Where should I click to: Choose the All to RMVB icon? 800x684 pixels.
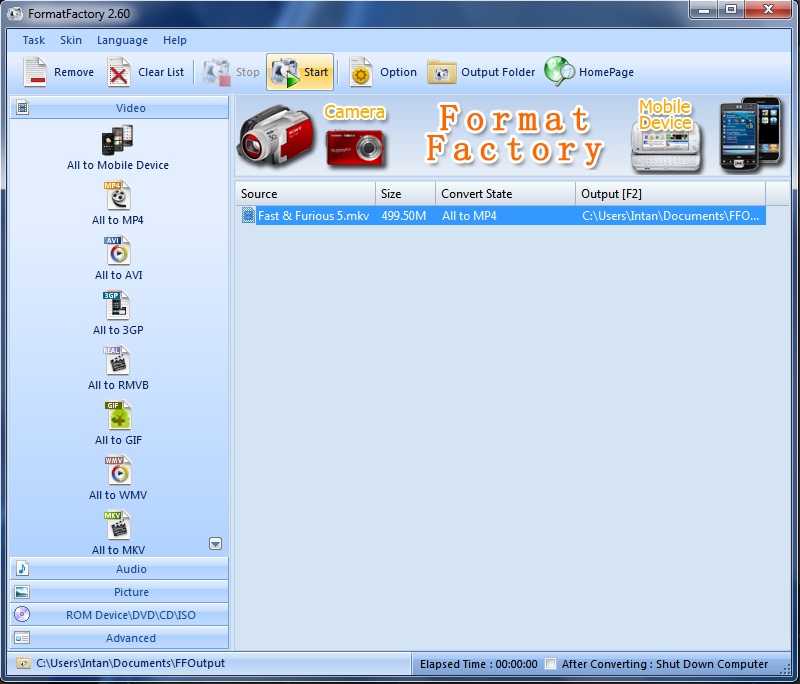point(117,361)
